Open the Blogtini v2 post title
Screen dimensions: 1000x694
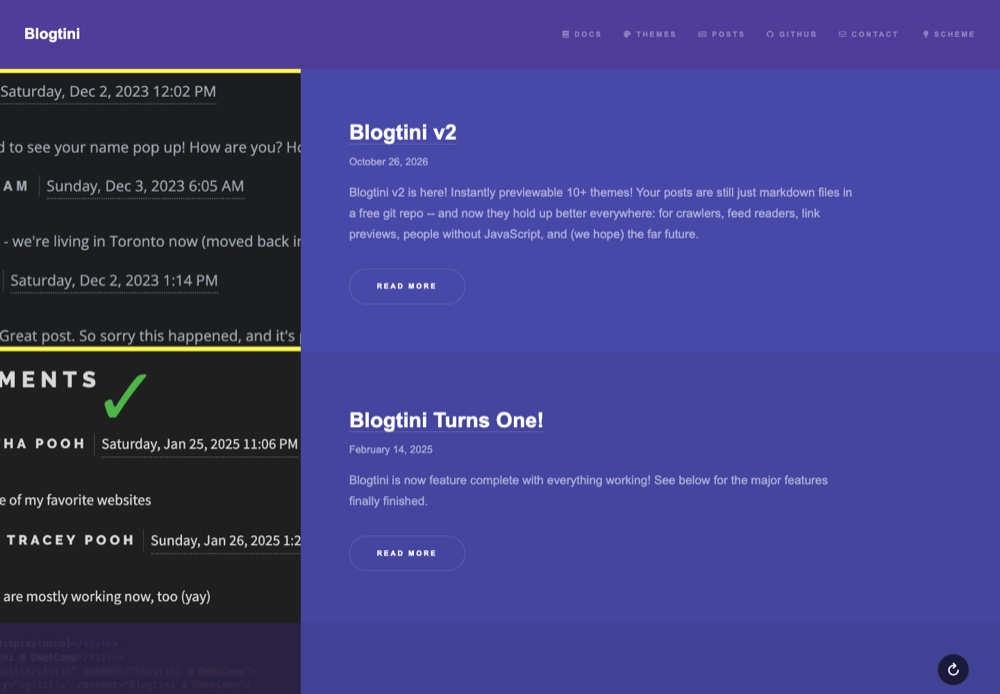click(402, 133)
